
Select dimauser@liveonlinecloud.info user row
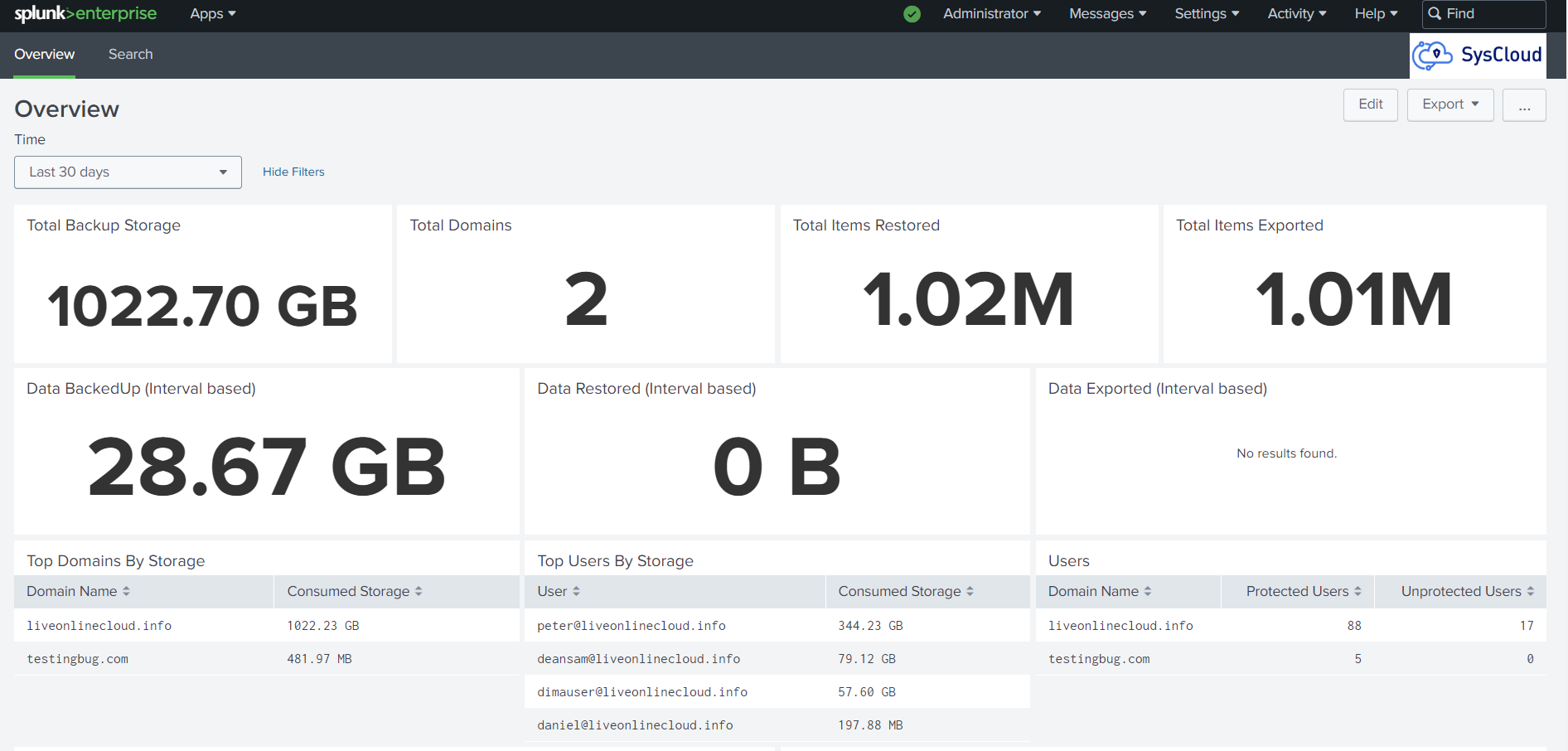(x=777, y=692)
